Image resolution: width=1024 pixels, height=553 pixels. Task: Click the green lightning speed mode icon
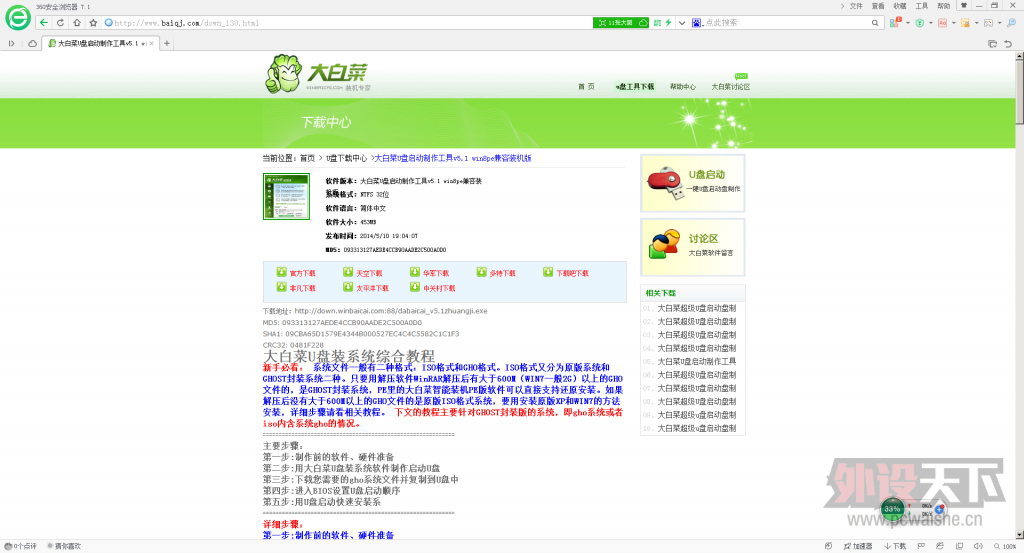(x=668, y=23)
